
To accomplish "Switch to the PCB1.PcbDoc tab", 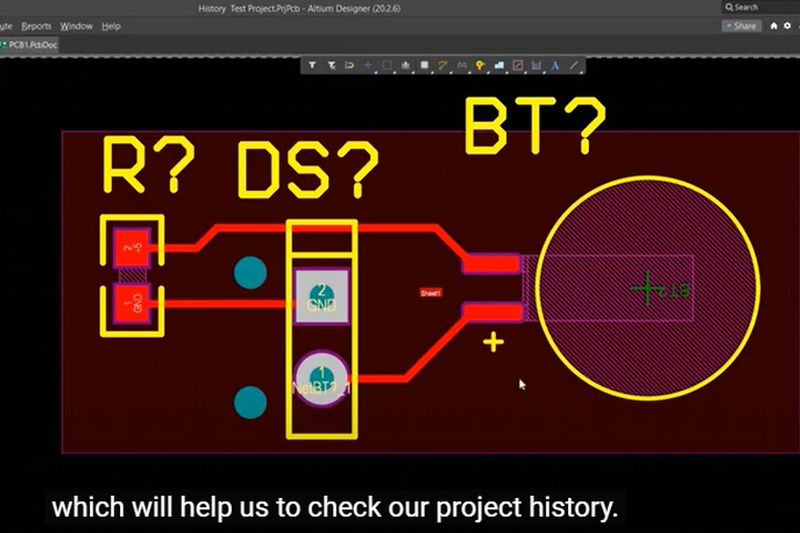I will [30, 45].
